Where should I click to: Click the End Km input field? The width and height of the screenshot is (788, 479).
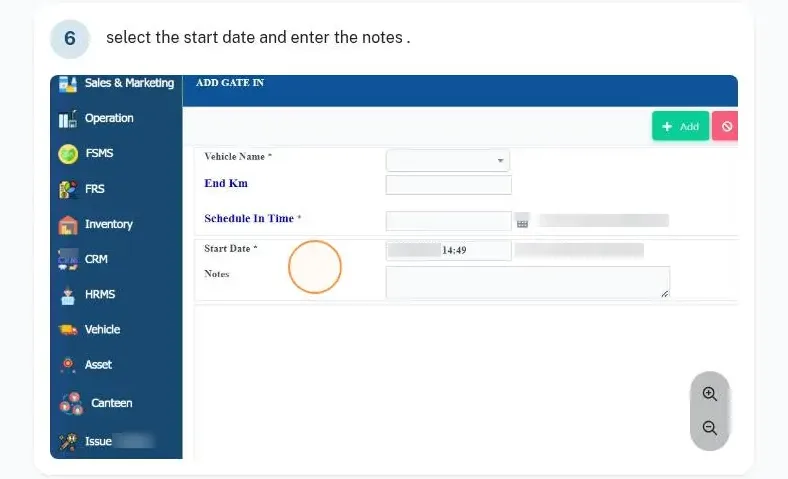click(x=448, y=185)
